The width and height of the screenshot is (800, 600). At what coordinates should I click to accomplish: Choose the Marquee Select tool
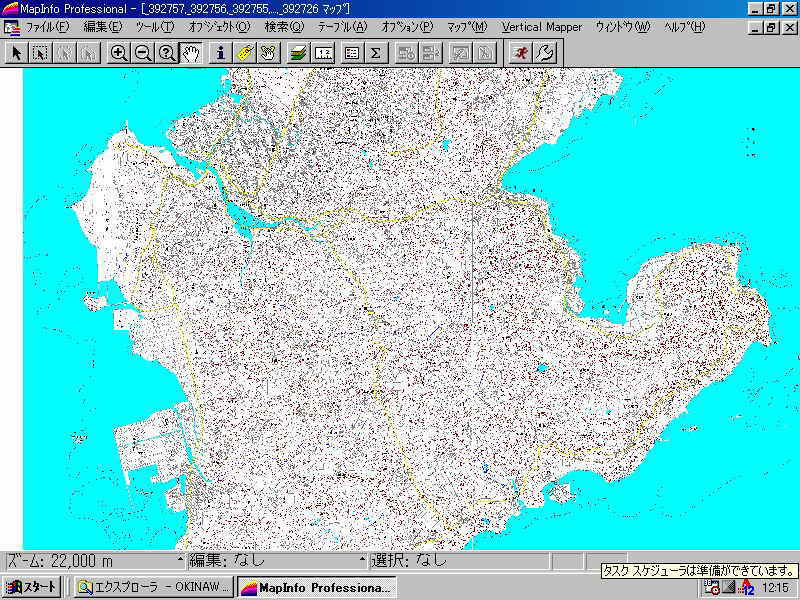[x=40, y=53]
